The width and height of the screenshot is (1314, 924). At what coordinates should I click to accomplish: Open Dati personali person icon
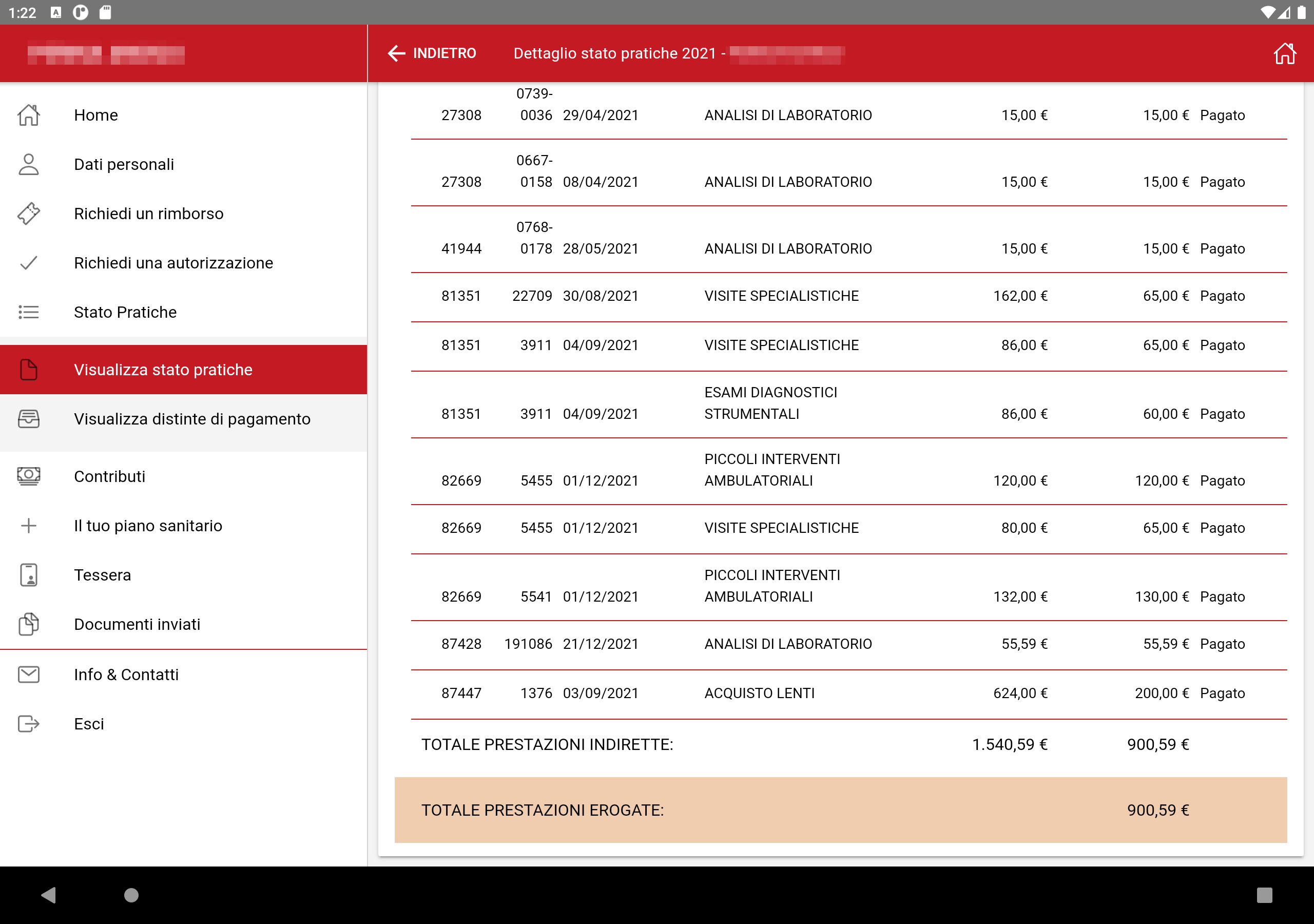29,164
